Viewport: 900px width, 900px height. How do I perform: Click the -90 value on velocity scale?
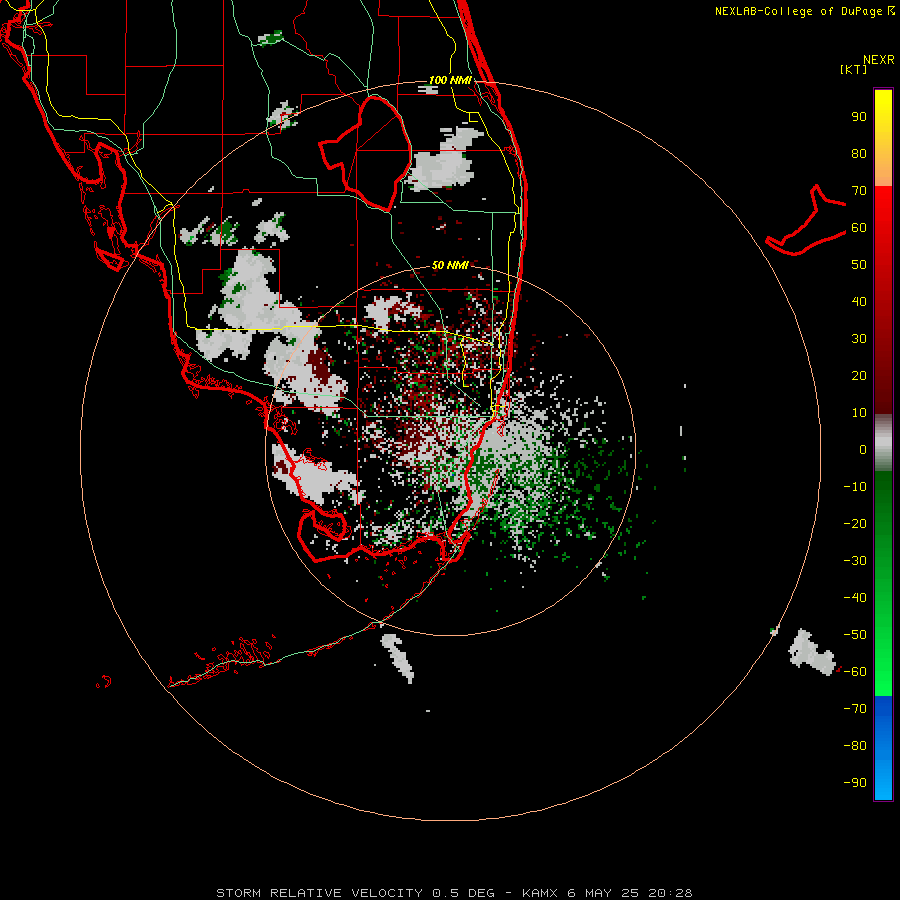tap(855, 783)
